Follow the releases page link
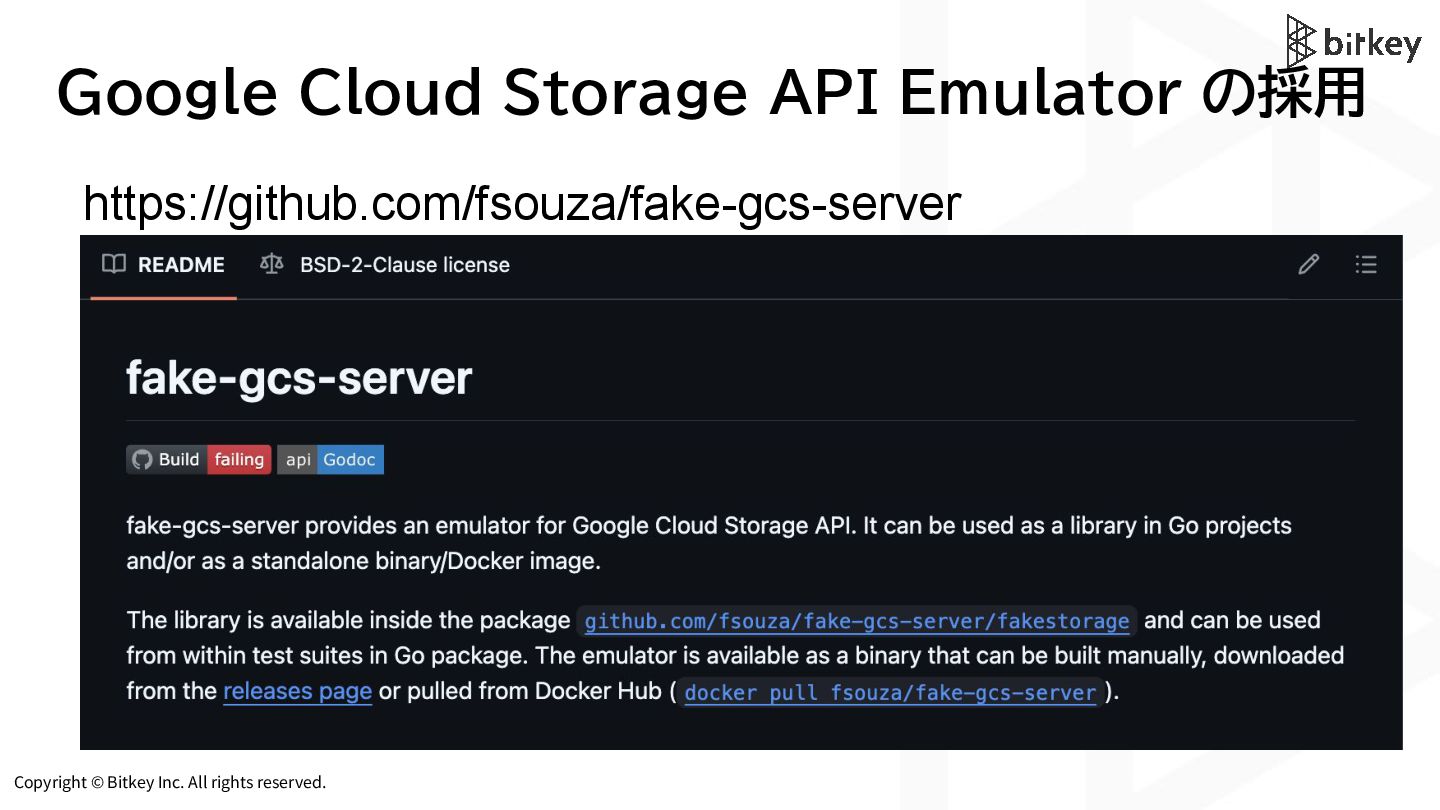 point(297,691)
